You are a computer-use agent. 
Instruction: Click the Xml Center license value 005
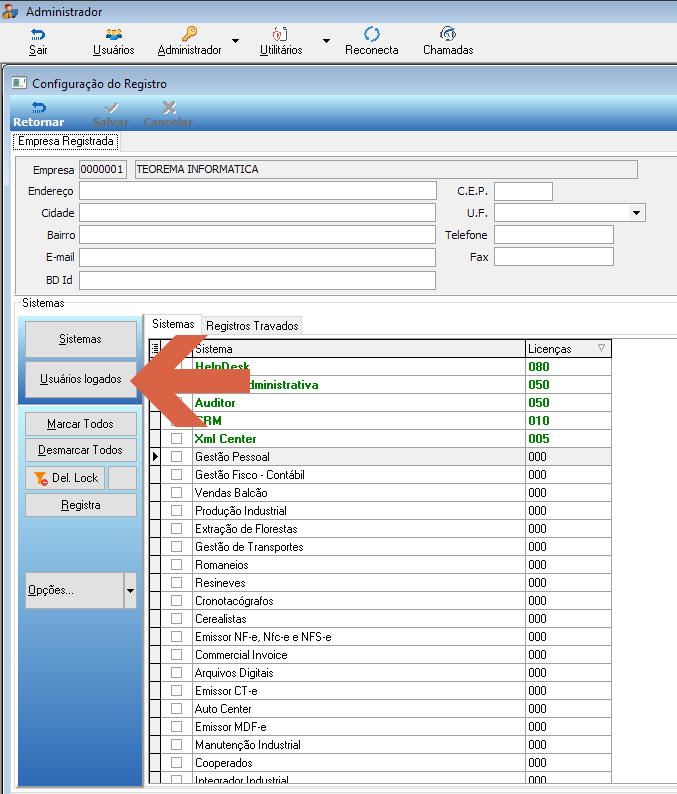click(x=539, y=439)
